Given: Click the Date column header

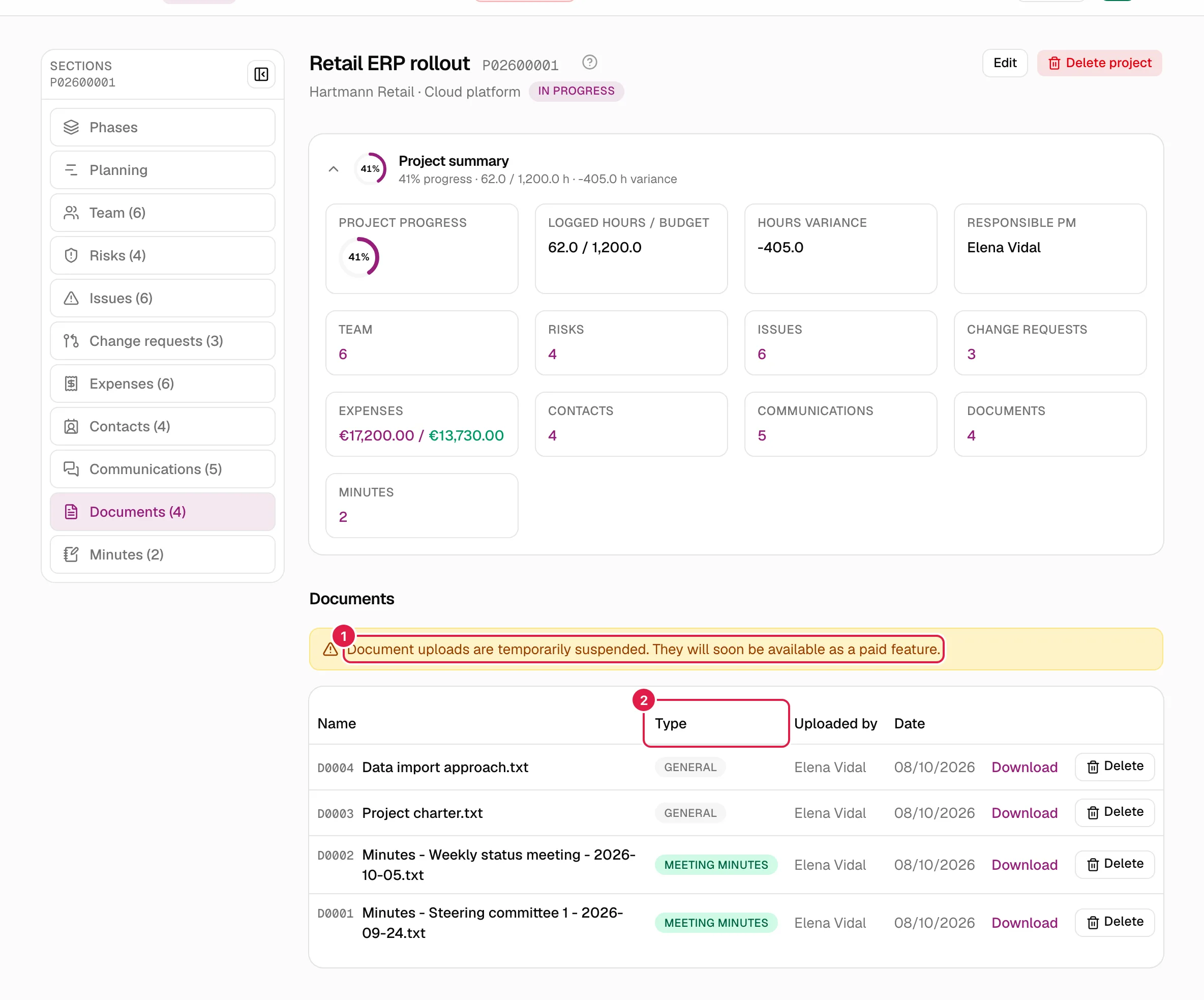Looking at the screenshot, I should 909,723.
